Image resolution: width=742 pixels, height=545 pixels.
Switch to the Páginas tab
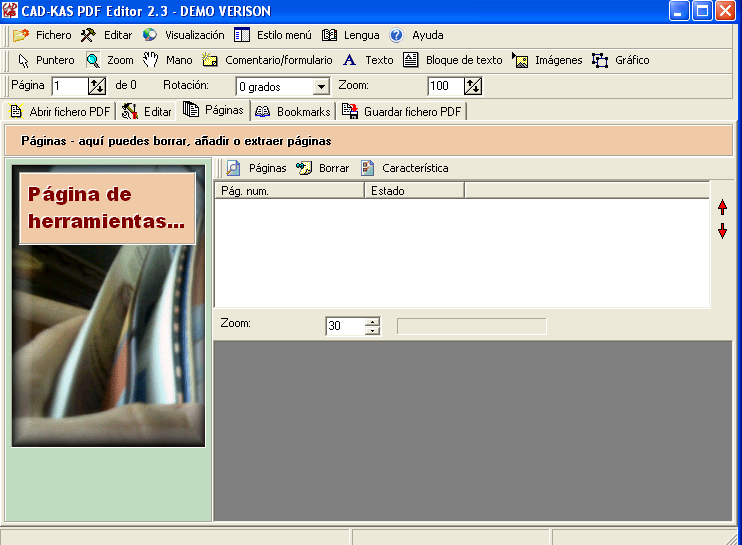(213, 110)
